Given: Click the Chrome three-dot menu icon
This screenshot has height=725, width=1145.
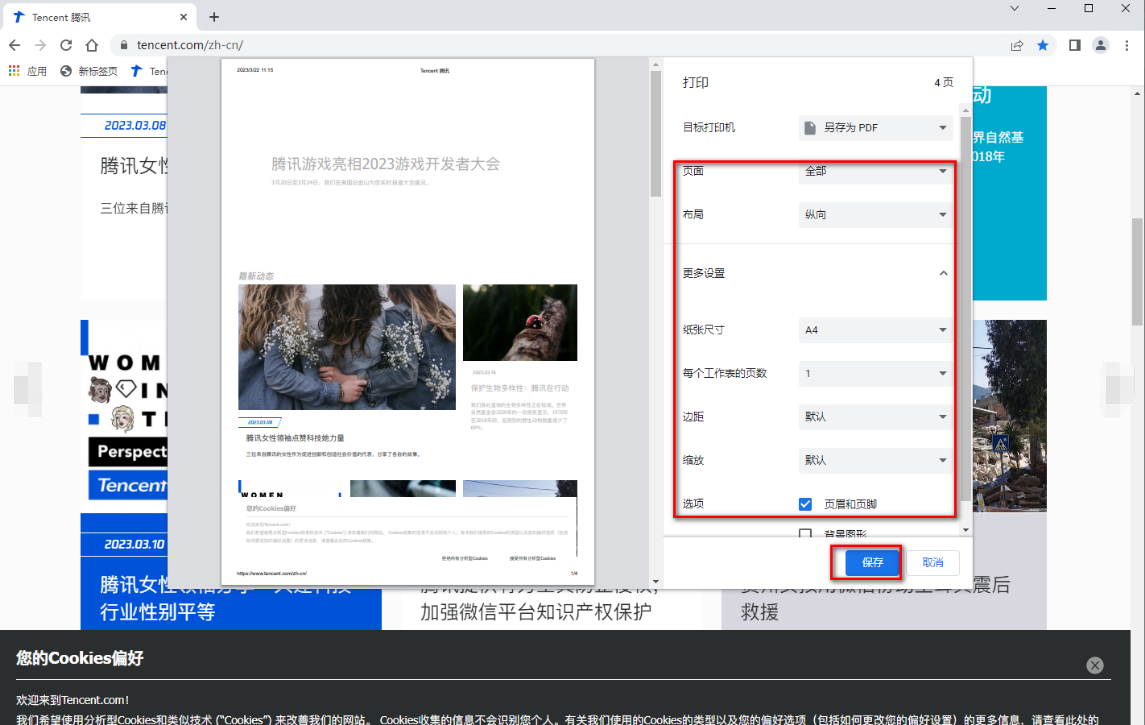Looking at the screenshot, I should click(1128, 45).
